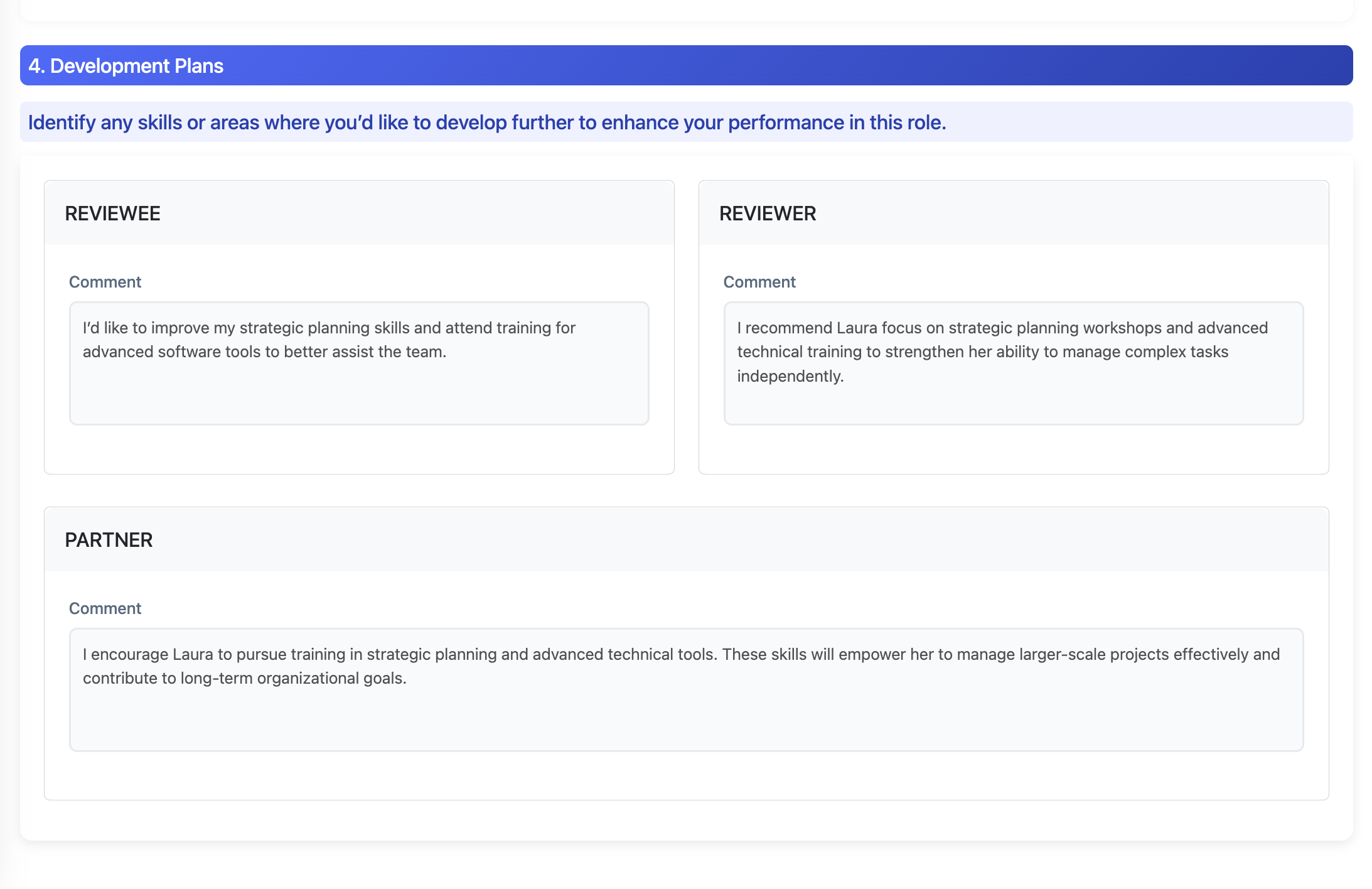Click 'I encourage Laura' in Partner comment
The image size is (1372, 889).
pyautogui.click(x=147, y=654)
